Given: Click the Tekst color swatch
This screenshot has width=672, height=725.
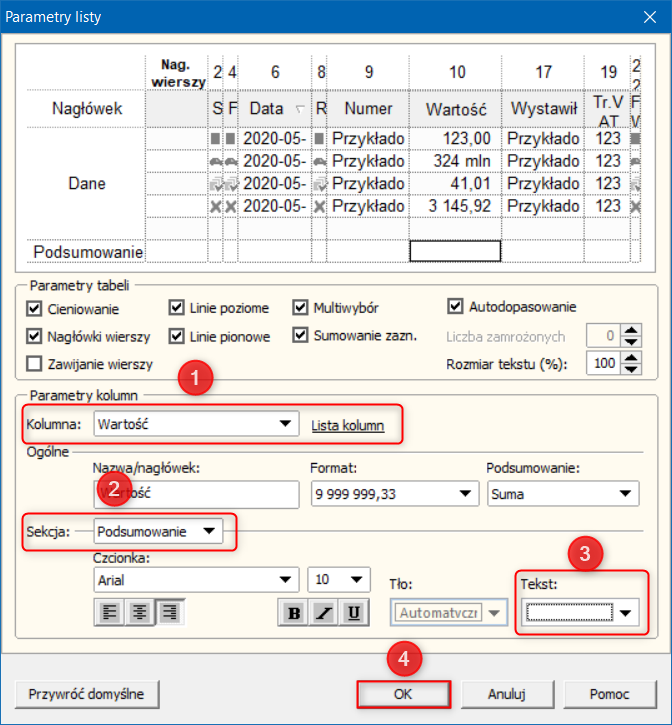Looking at the screenshot, I should pos(569,613).
